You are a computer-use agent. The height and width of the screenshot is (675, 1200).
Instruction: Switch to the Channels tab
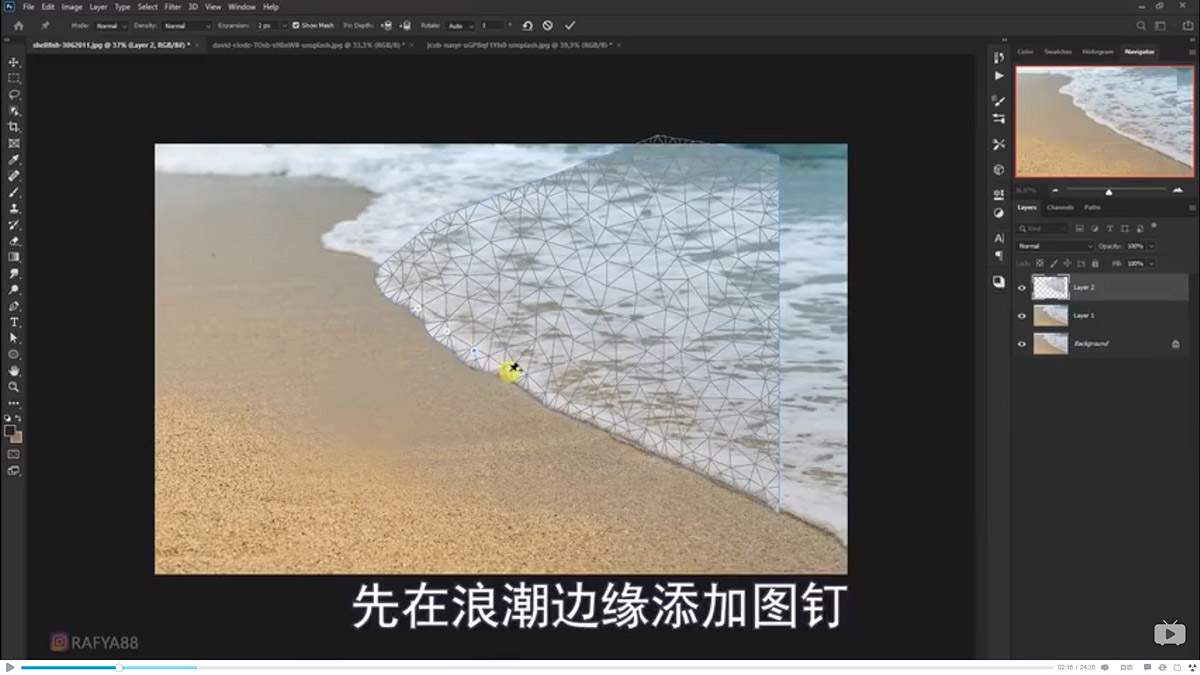click(x=1059, y=207)
